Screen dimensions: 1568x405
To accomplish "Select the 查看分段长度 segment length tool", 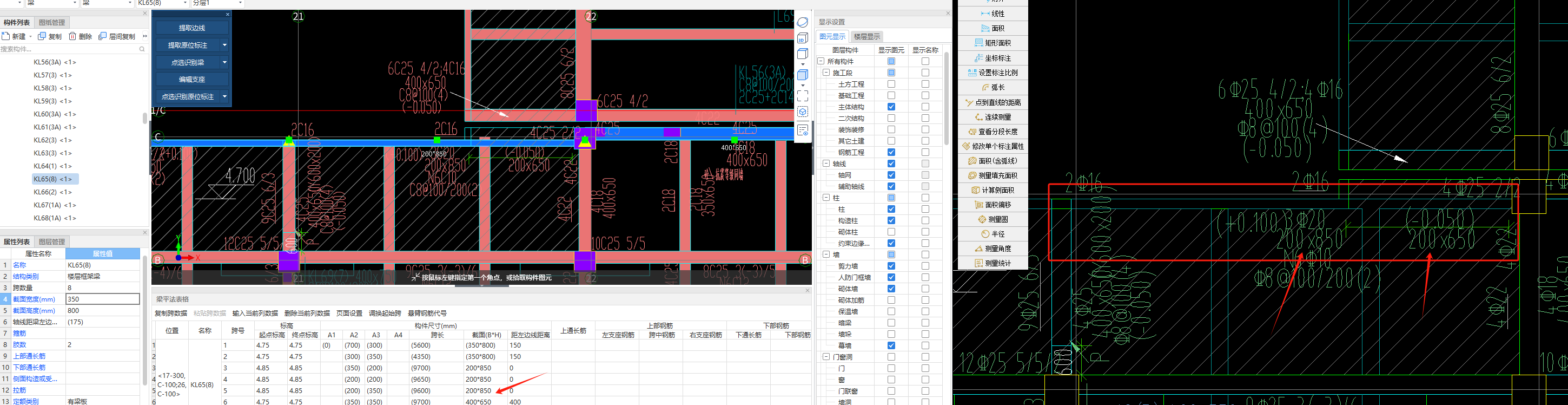I will click(x=993, y=132).
